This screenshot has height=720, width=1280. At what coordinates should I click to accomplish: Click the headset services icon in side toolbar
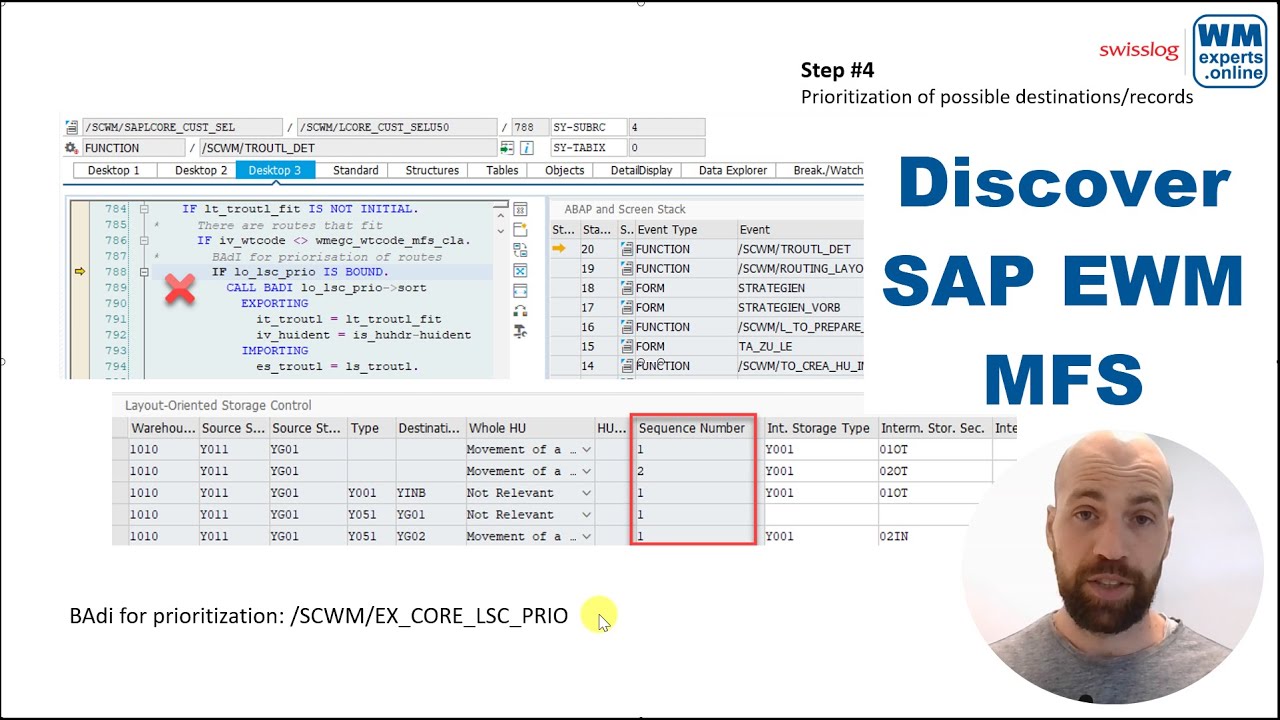point(520,311)
